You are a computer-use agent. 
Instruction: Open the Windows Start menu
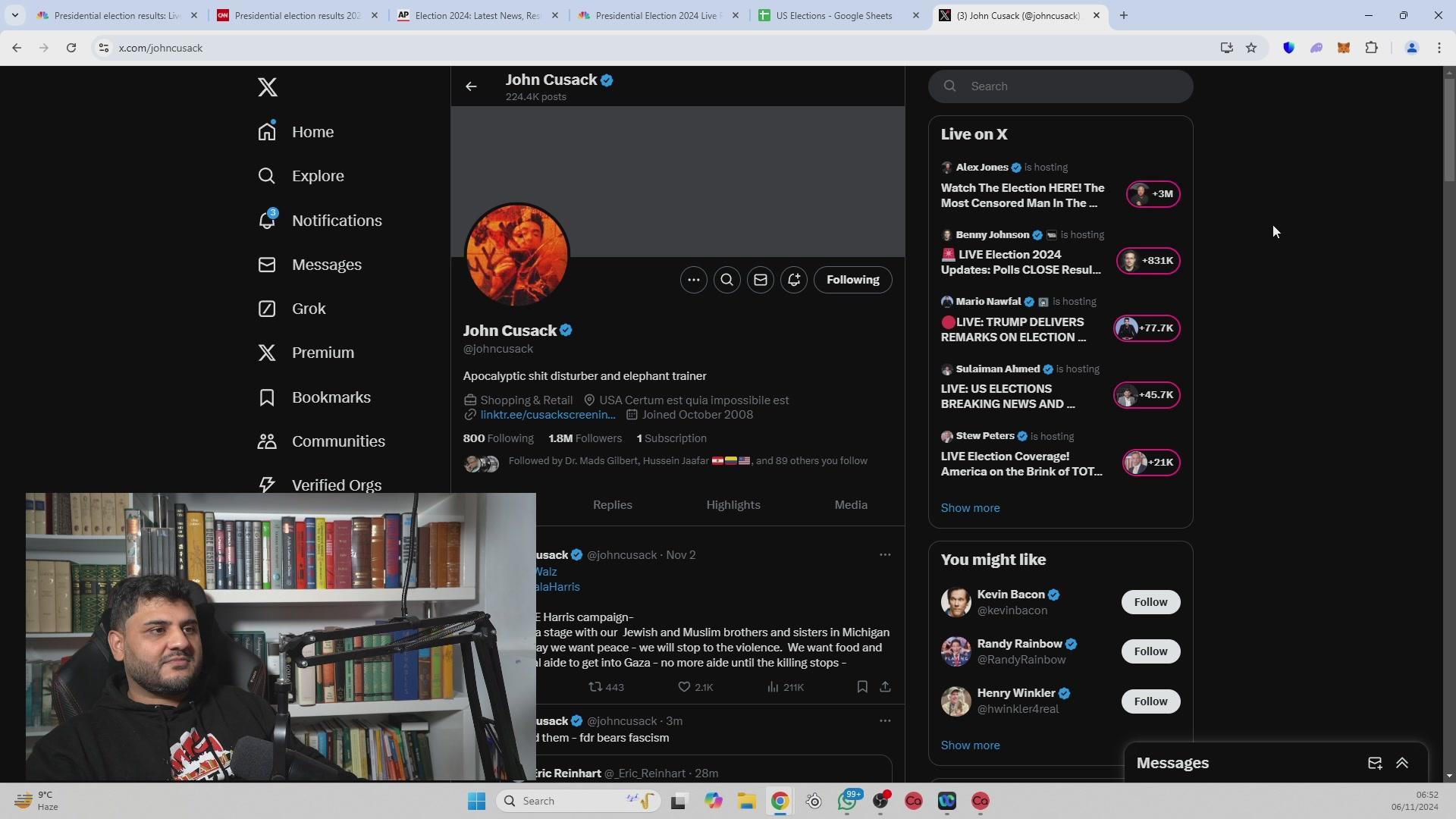[476, 801]
